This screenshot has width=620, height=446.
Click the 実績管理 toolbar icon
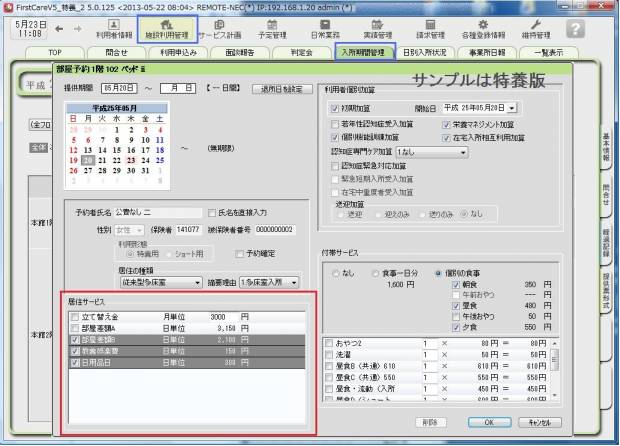376,28
